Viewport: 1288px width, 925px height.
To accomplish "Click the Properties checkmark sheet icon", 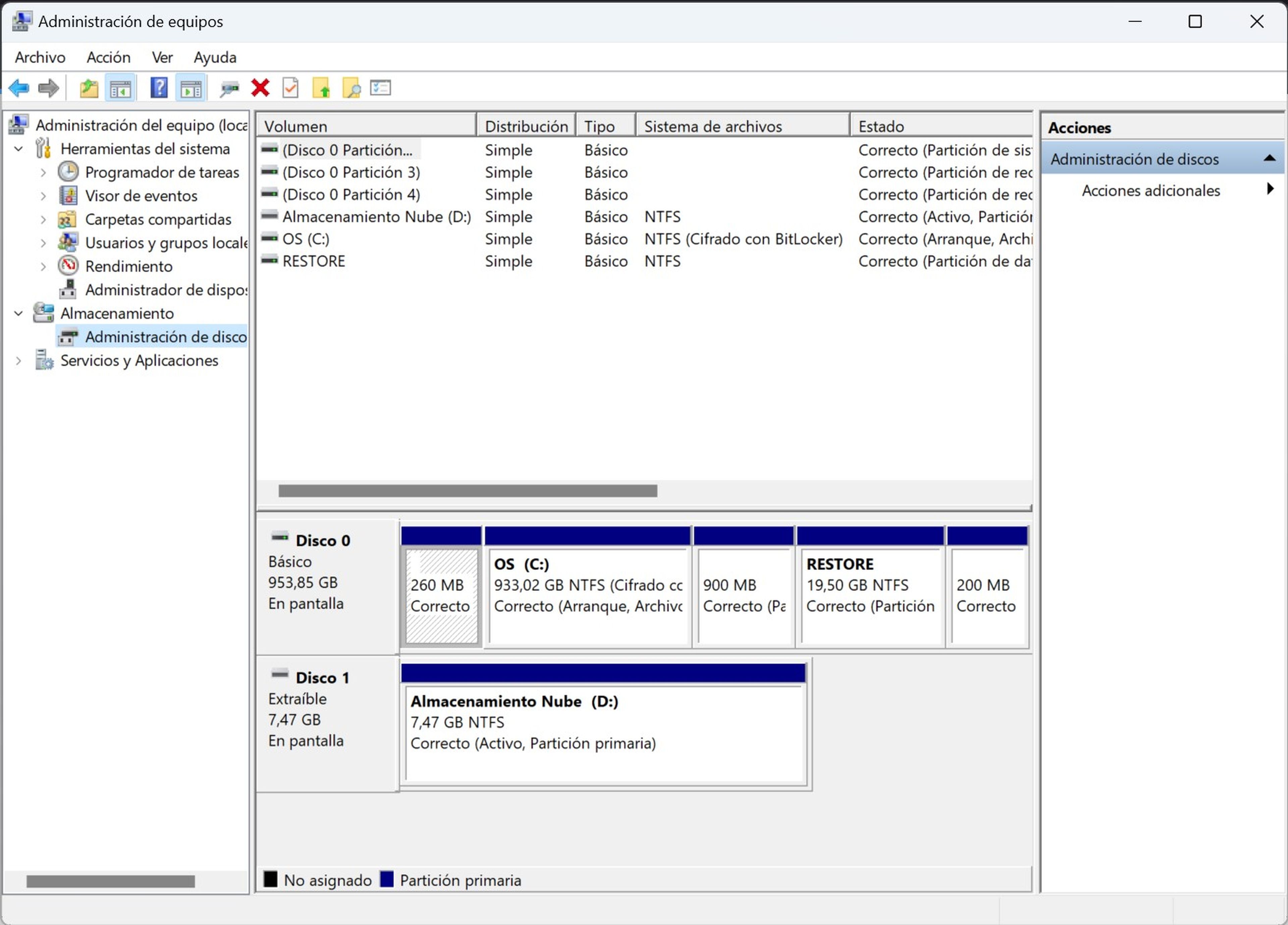I will point(291,88).
